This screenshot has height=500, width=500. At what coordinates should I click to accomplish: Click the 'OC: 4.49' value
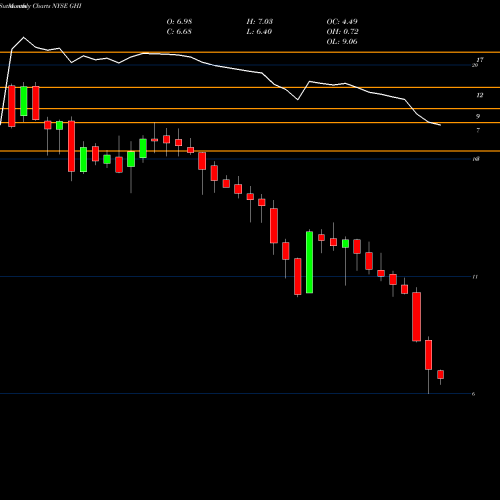(x=342, y=22)
